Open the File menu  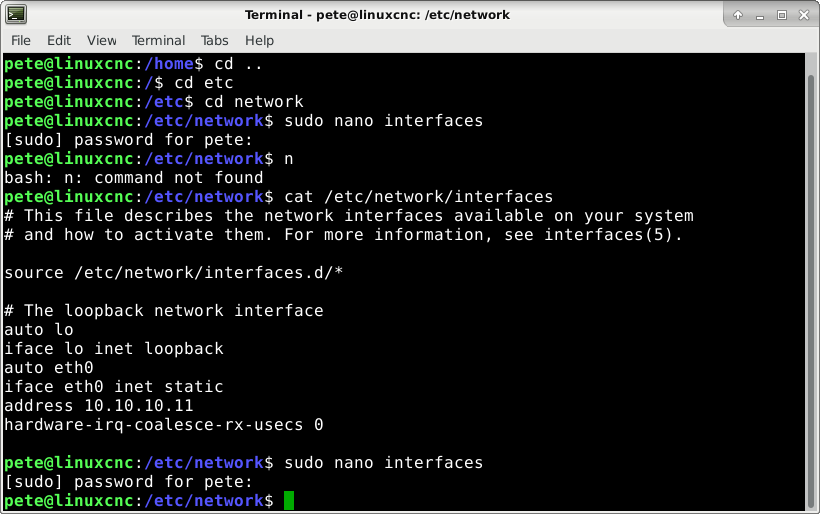pyautogui.click(x=21, y=41)
